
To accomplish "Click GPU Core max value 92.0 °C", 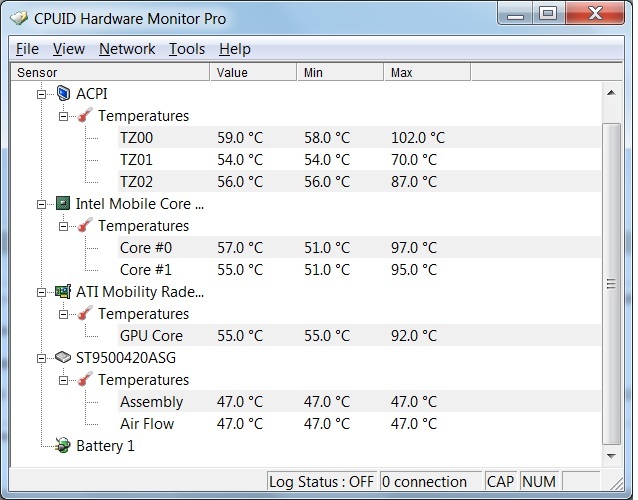I will (x=414, y=335).
